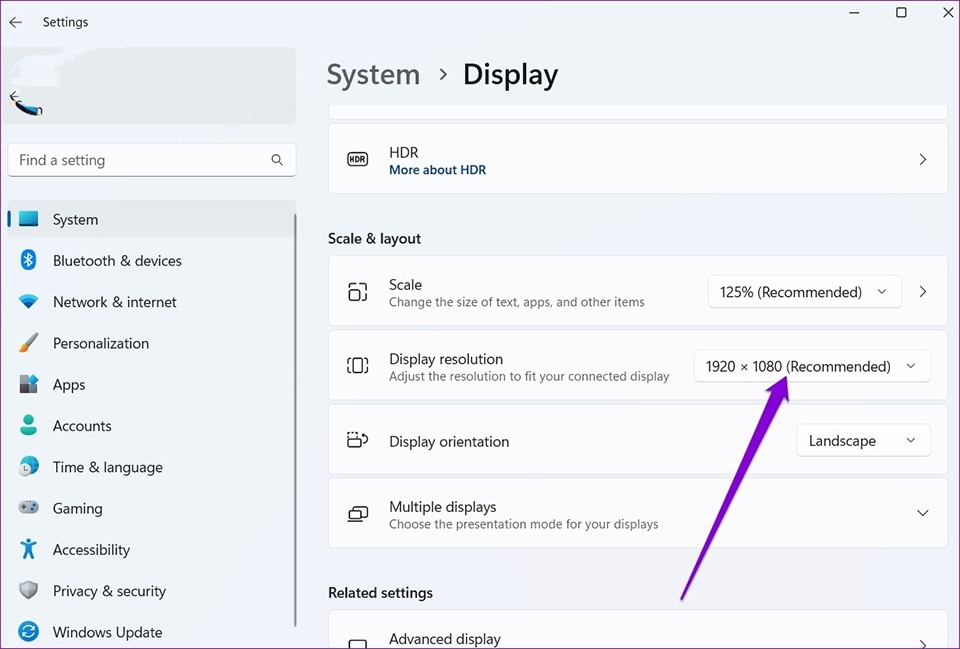Viewport: 960px width, 649px height.
Task: Click the More about HDR link
Action: click(x=438, y=169)
